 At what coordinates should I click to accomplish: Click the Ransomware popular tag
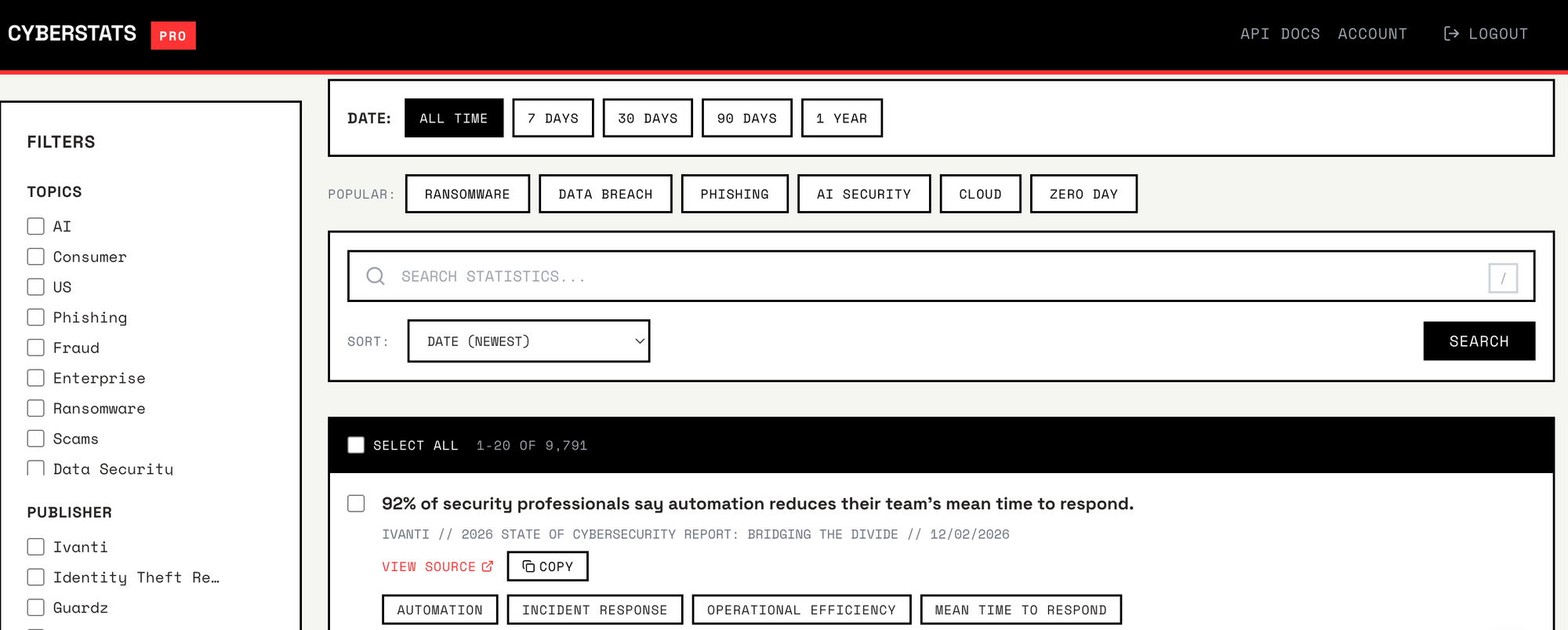[x=467, y=194]
